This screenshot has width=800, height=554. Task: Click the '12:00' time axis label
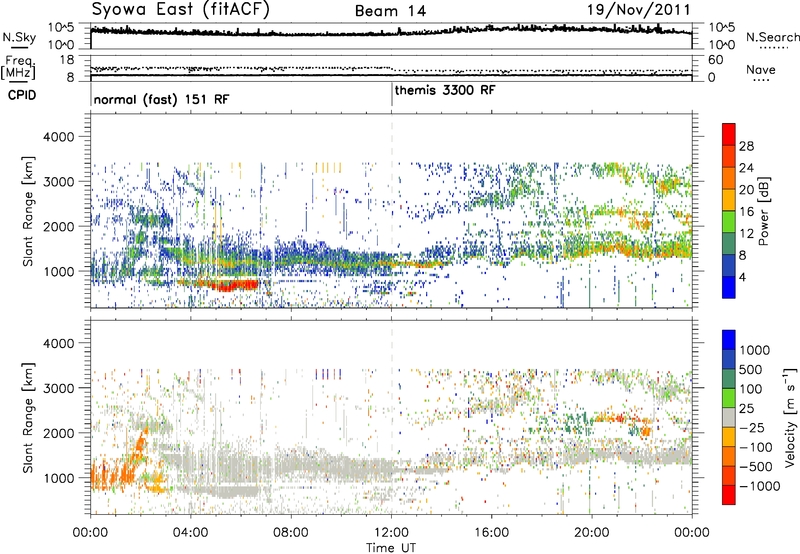[x=391, y=533]
